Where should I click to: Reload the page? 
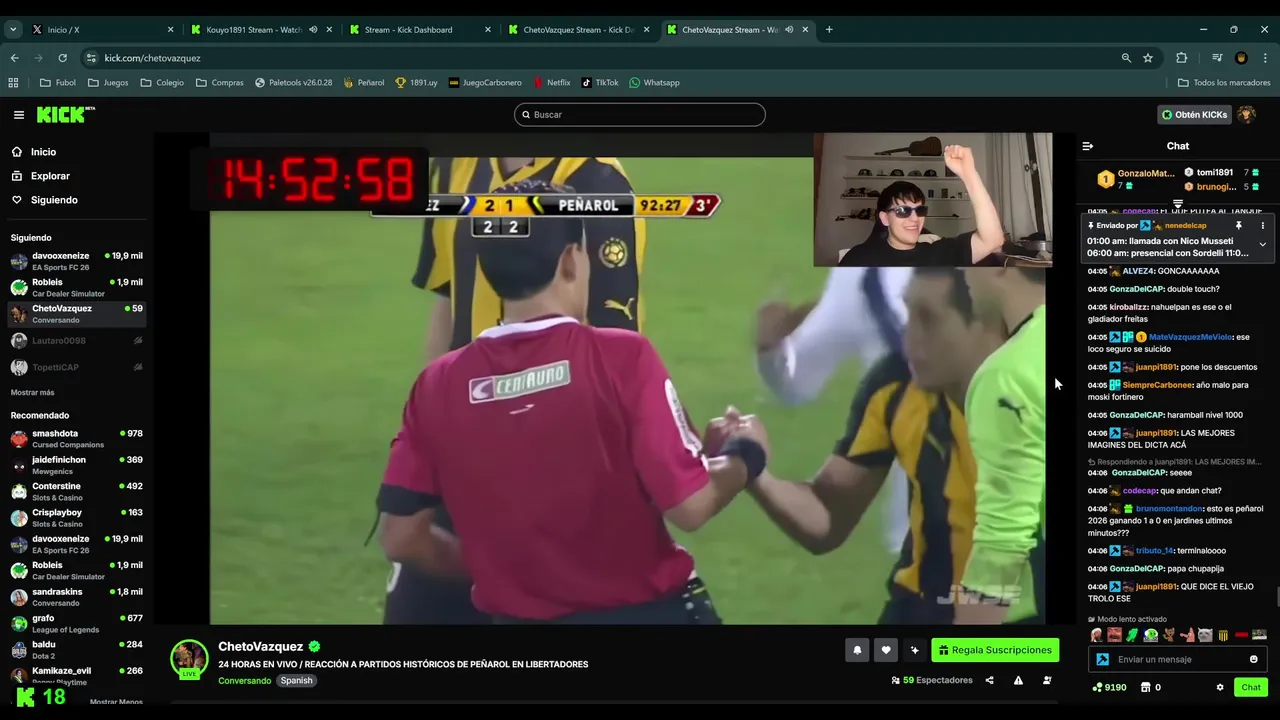coord(62,58)
